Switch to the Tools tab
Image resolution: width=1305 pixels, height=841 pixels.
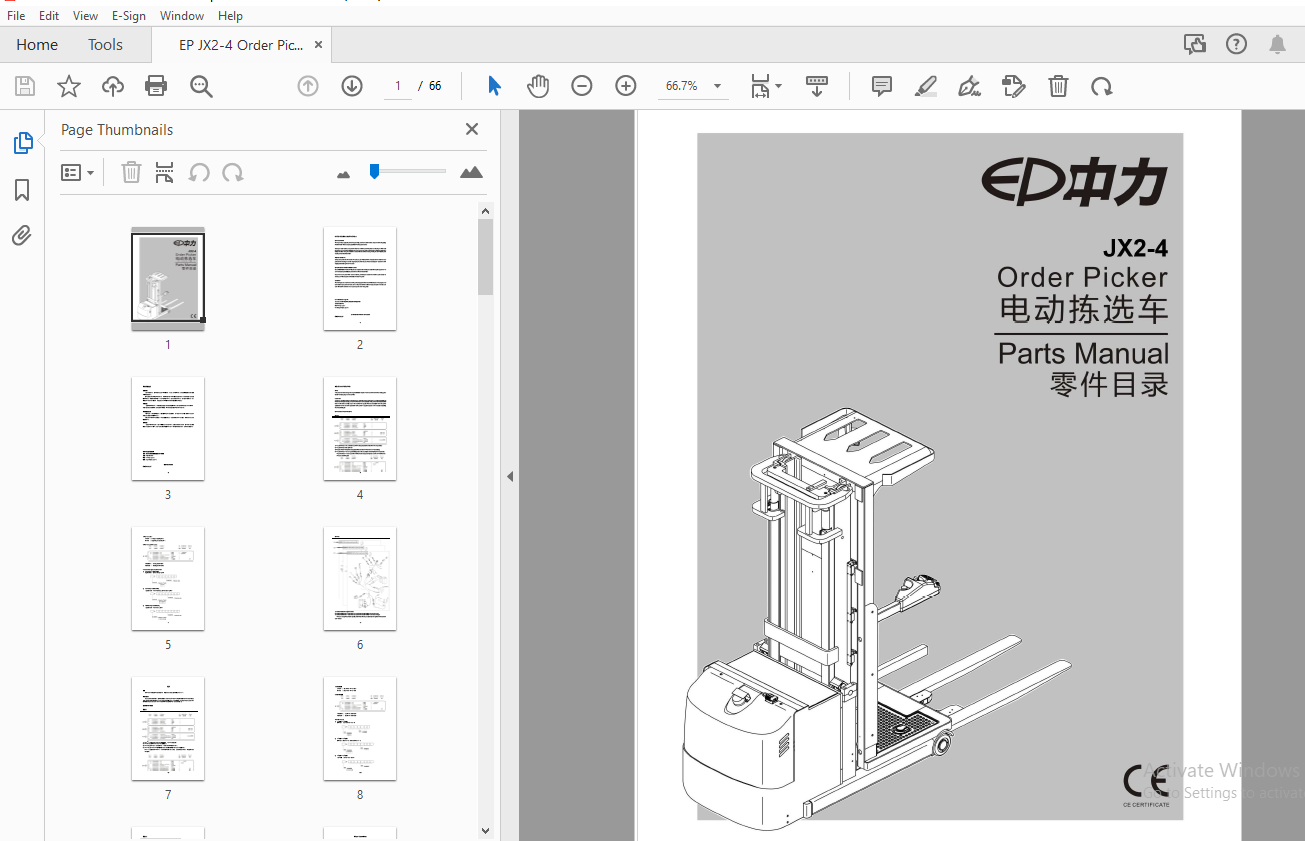[x=105, y=45]
